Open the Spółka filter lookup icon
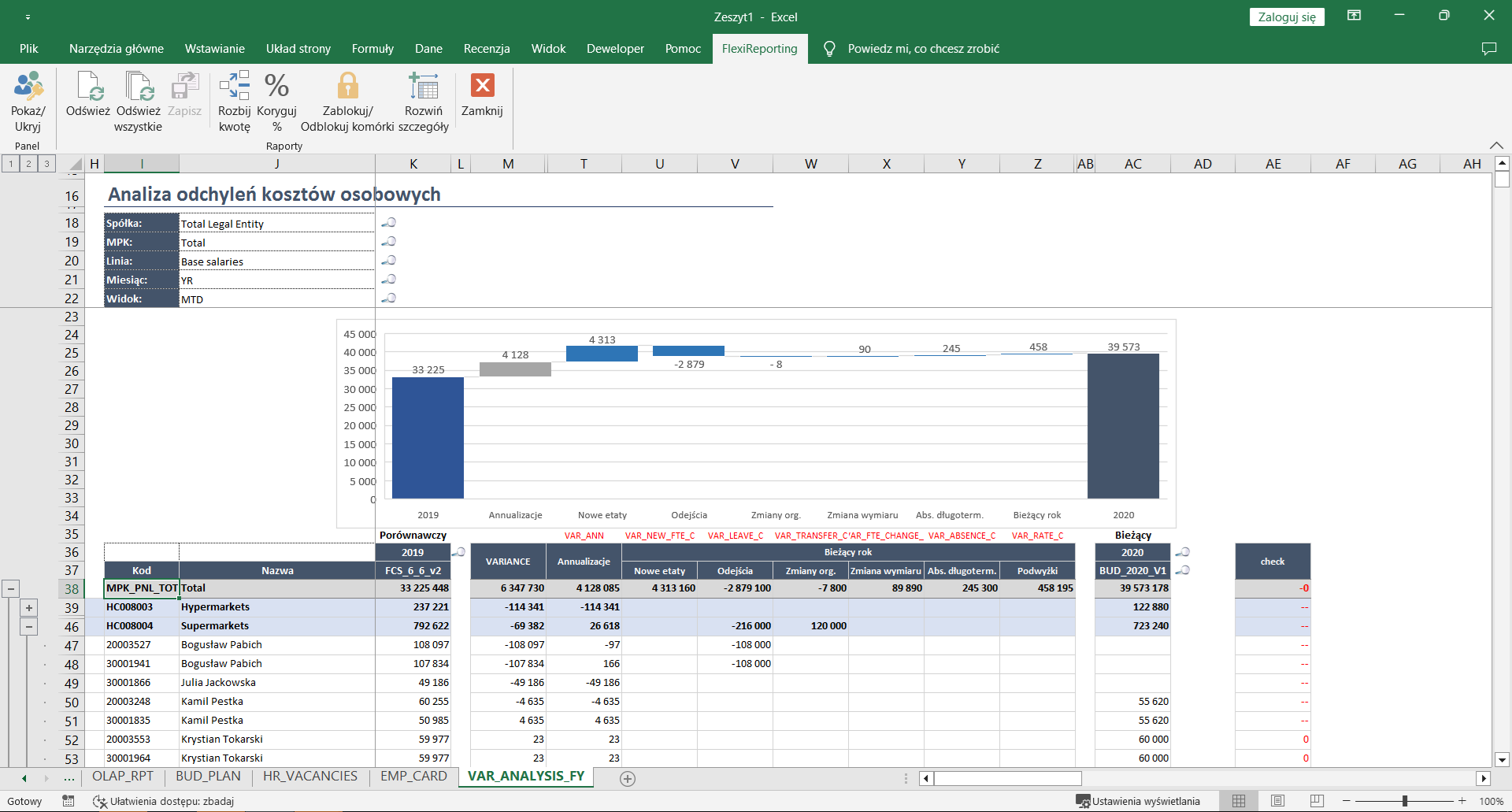 (x=389, y=223)
